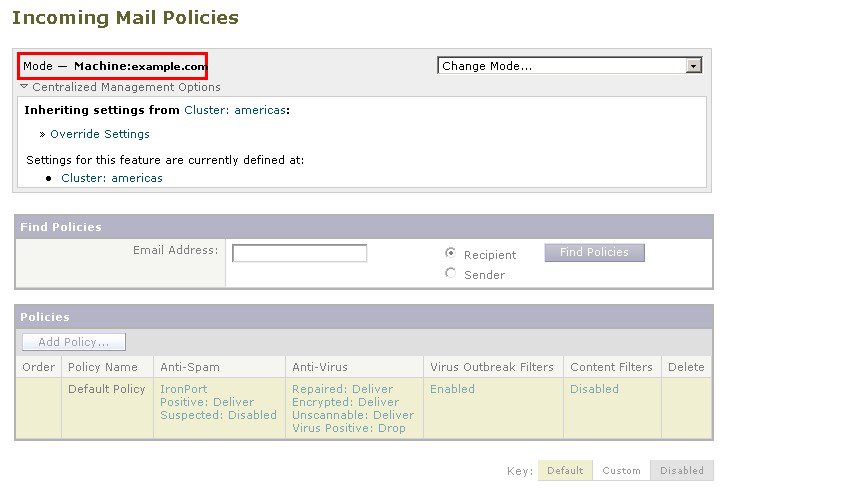Viewport: 863px width, 488px height.
Task: Open Default Policy Anti-Virus settings link
Action: (353, 409)
